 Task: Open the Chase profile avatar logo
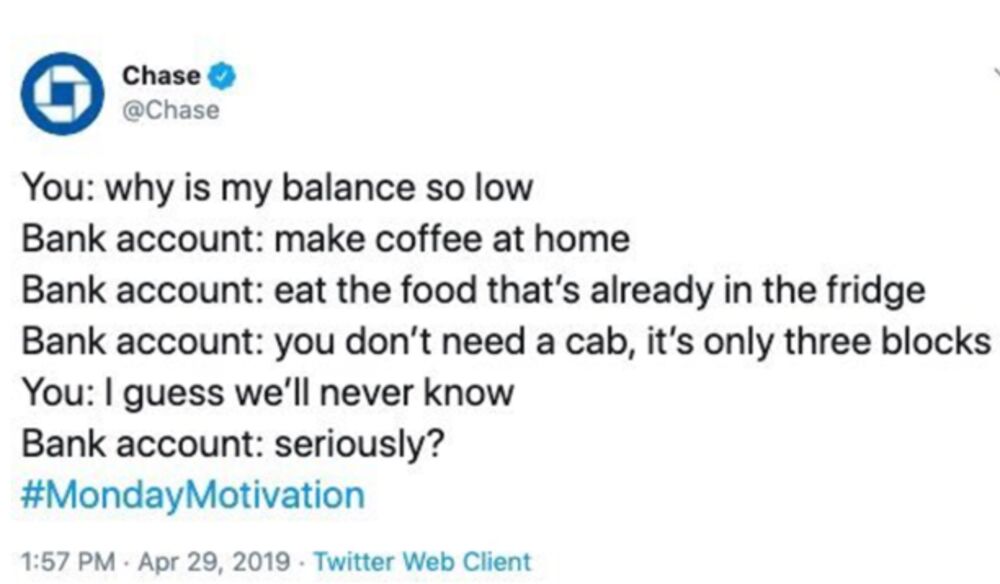(x=62, y=94)
